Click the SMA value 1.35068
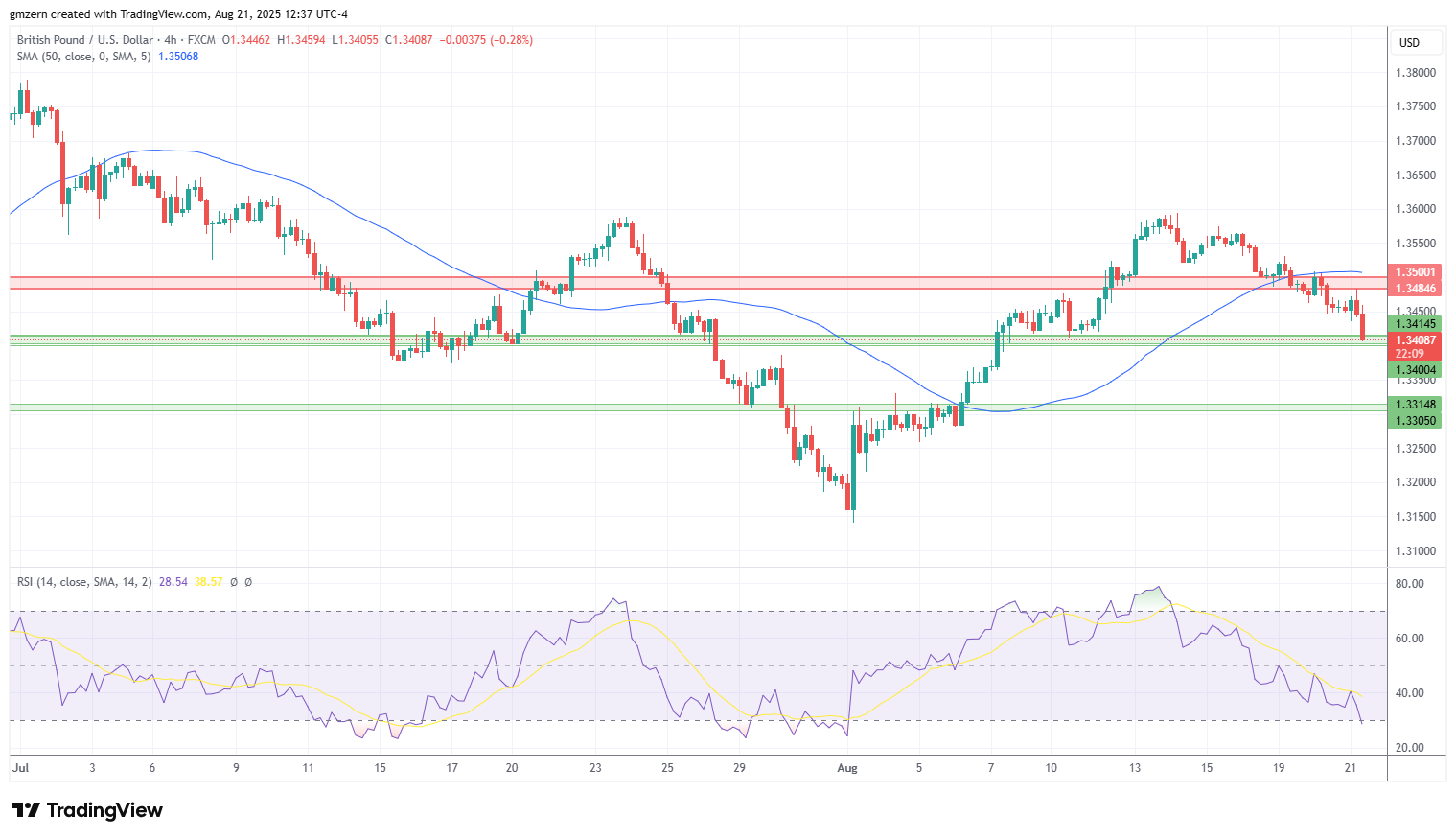This screenshot has width=1456, height=839. point(178,57)
